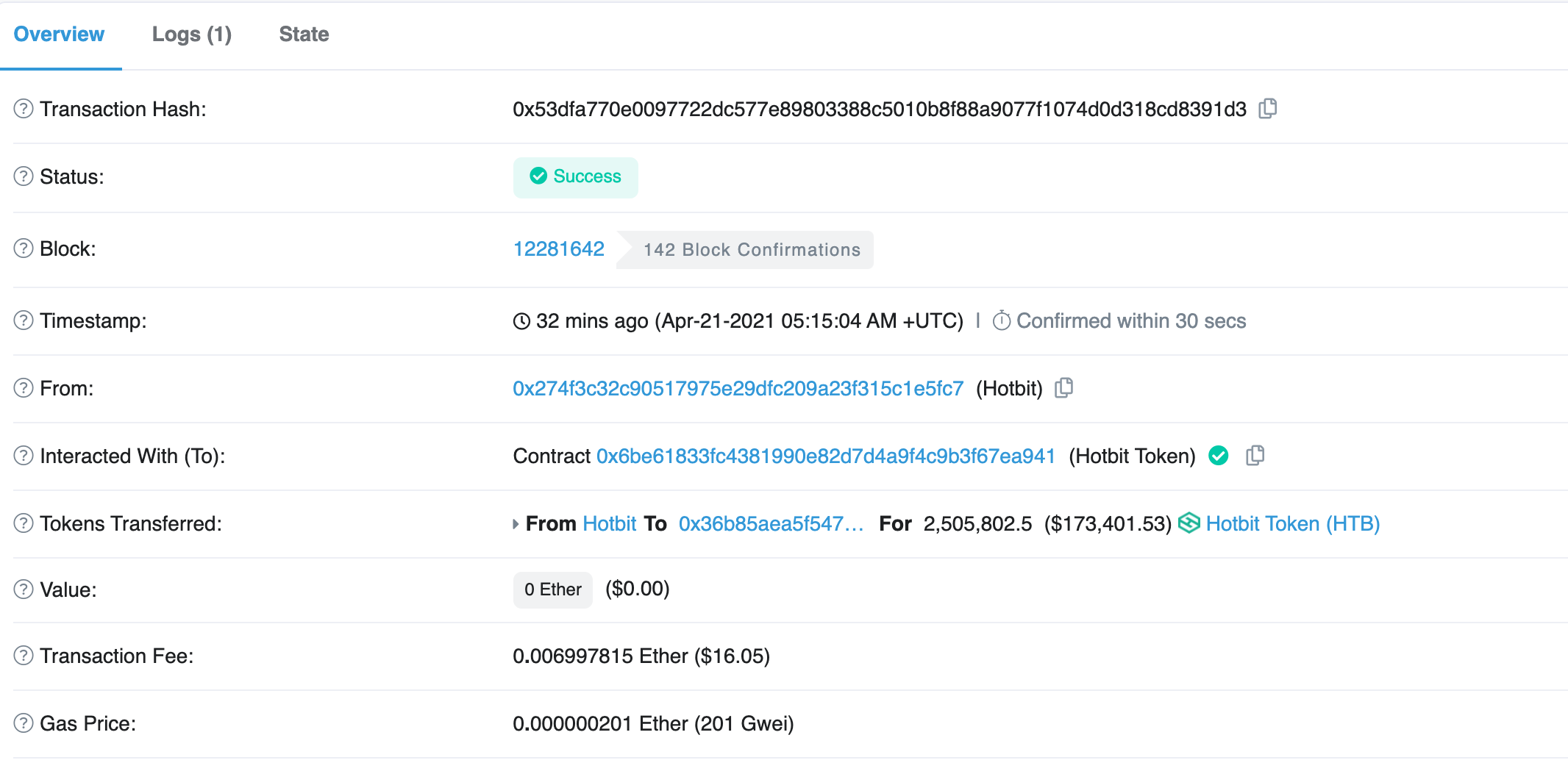Open the State tab
Screen dimensions: 1568x760
coord(304,35)
